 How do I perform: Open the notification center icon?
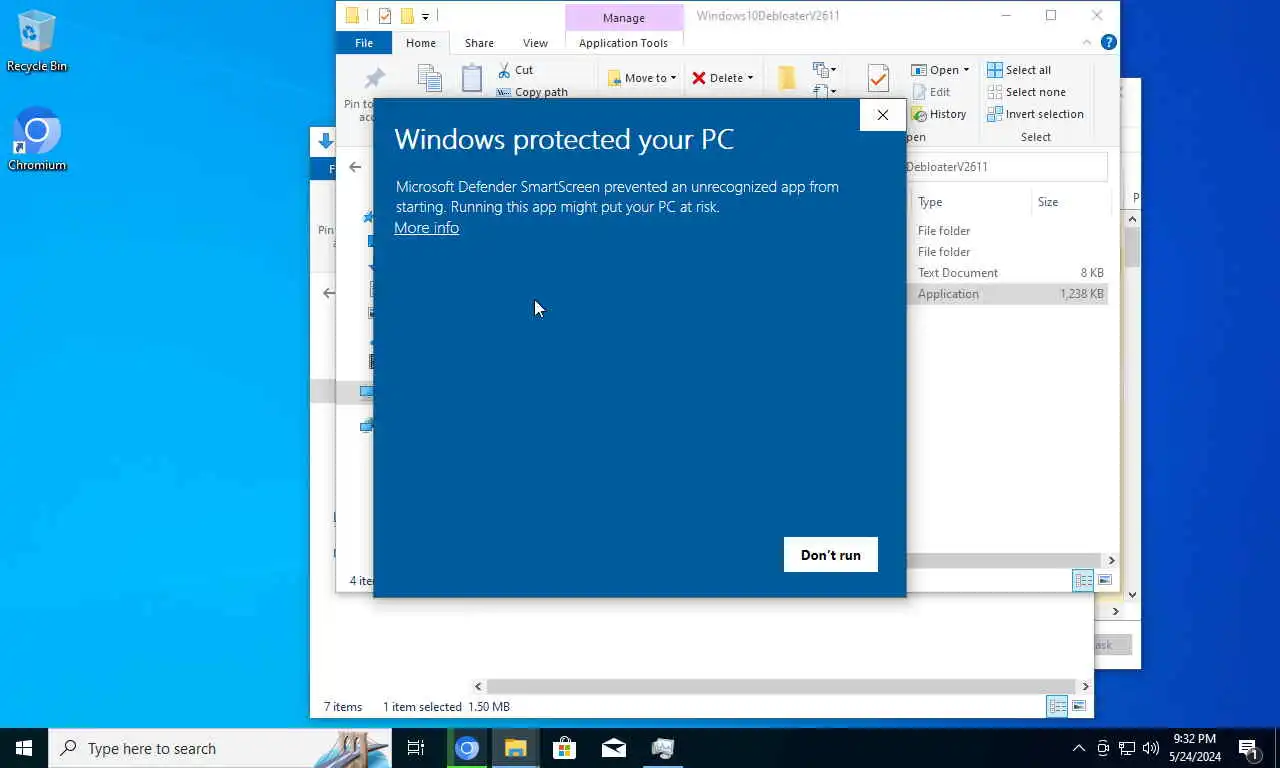[x=1250, y=748]
